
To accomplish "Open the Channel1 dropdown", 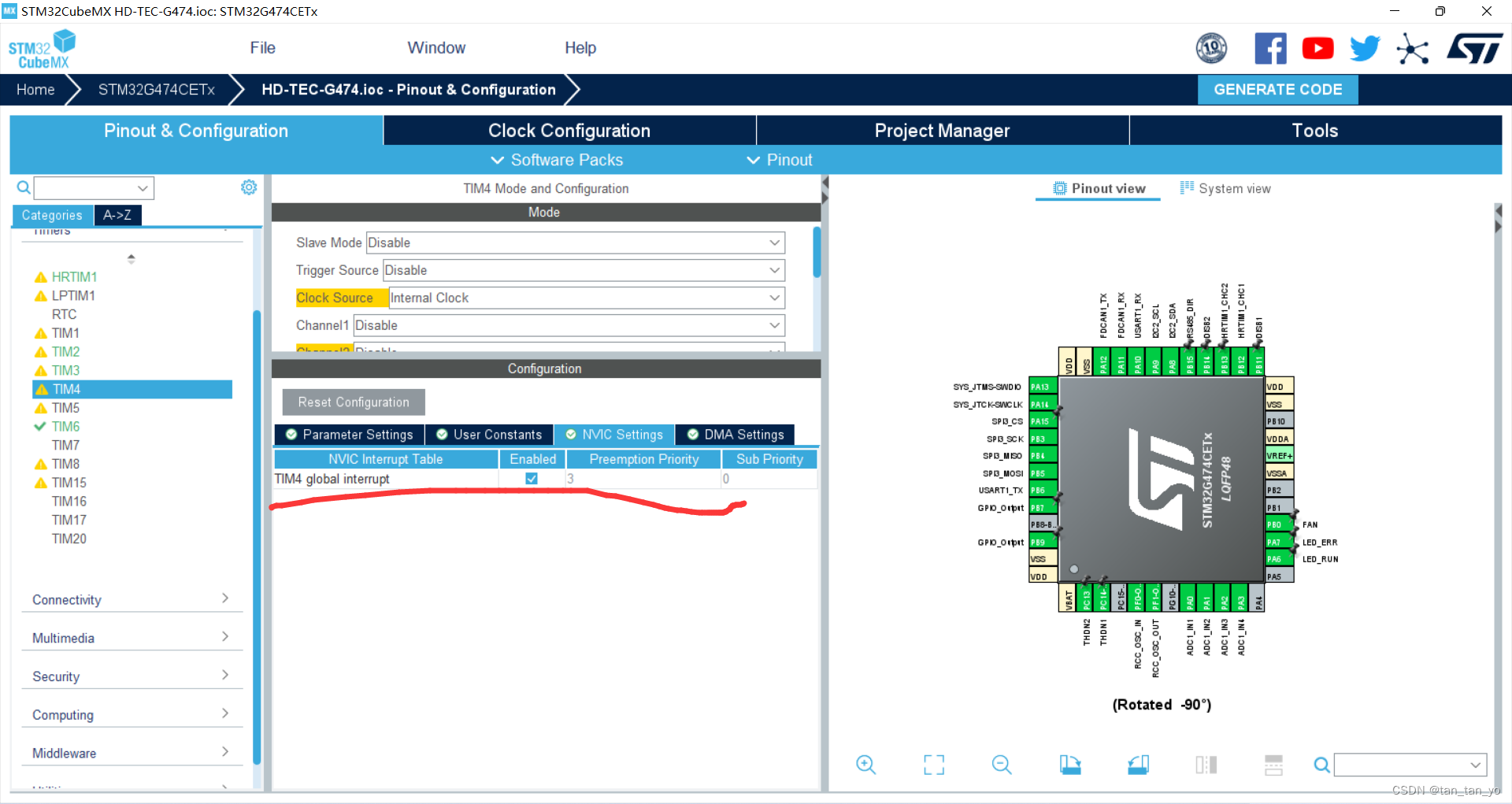I will coord(569,325).
